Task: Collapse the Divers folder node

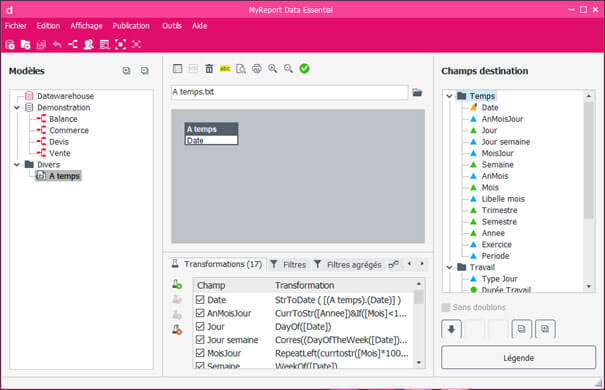Action: tap(17, 165)
